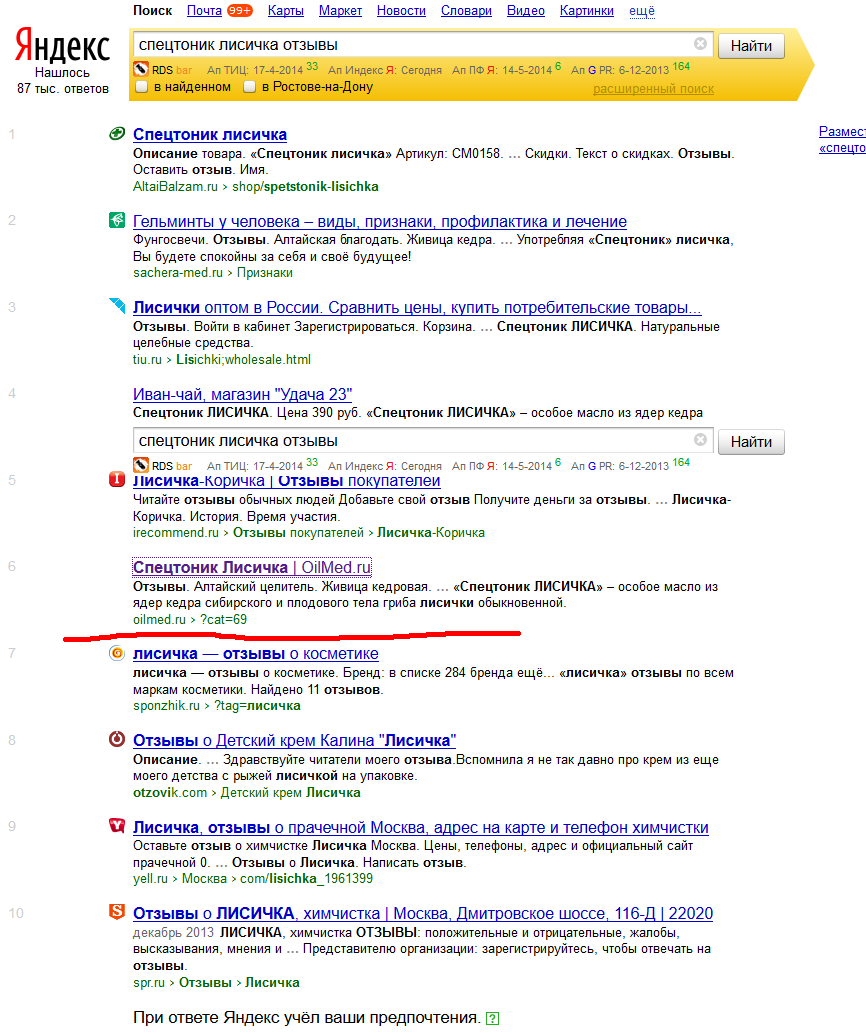The height and width of the screenshot is (1034, 866).
Task: Click the Yandex logo
Action: [x=62, y=46]
